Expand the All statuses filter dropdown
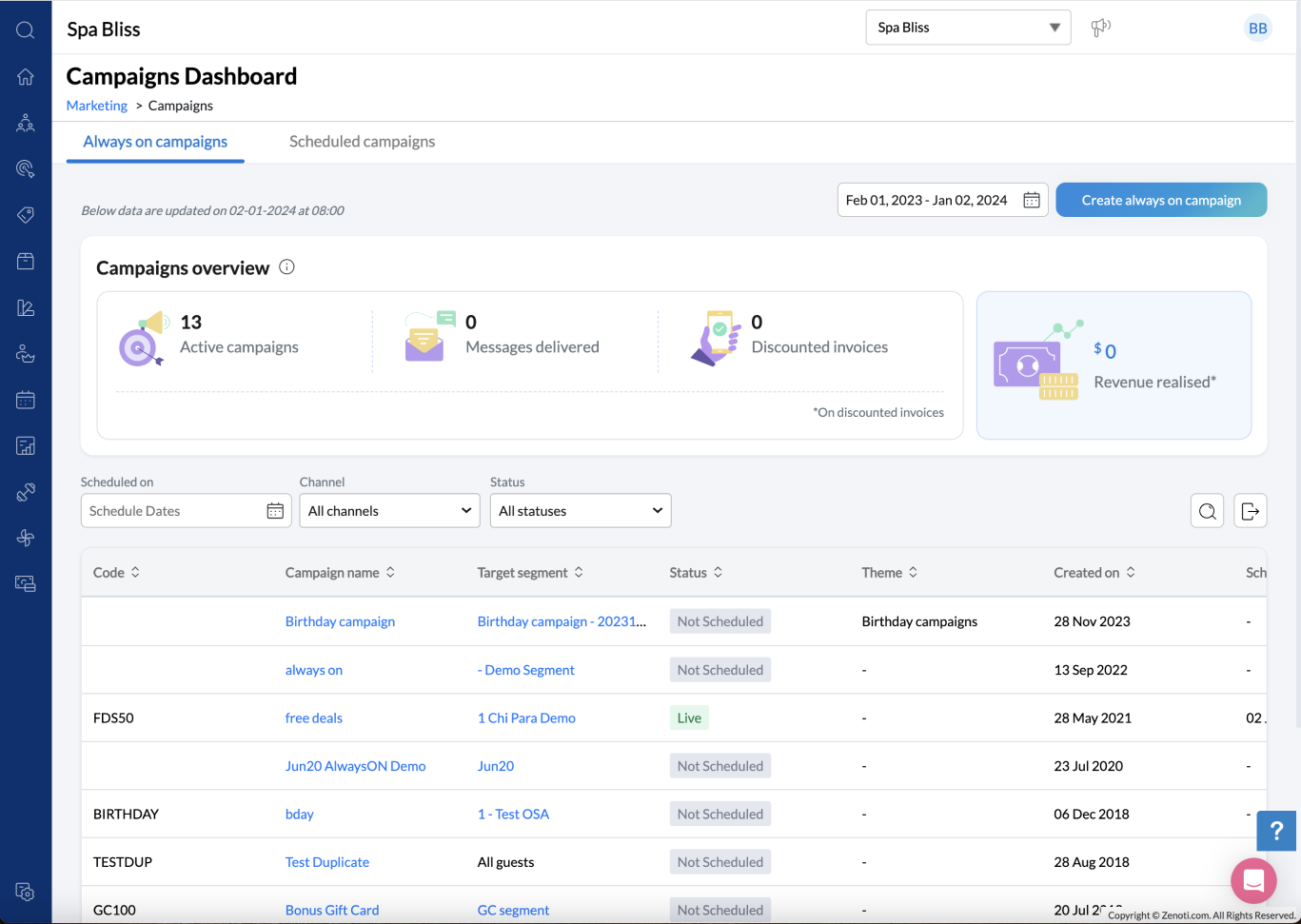The height and width of the screenshot is (924, 1301). [x=581, y=510]
